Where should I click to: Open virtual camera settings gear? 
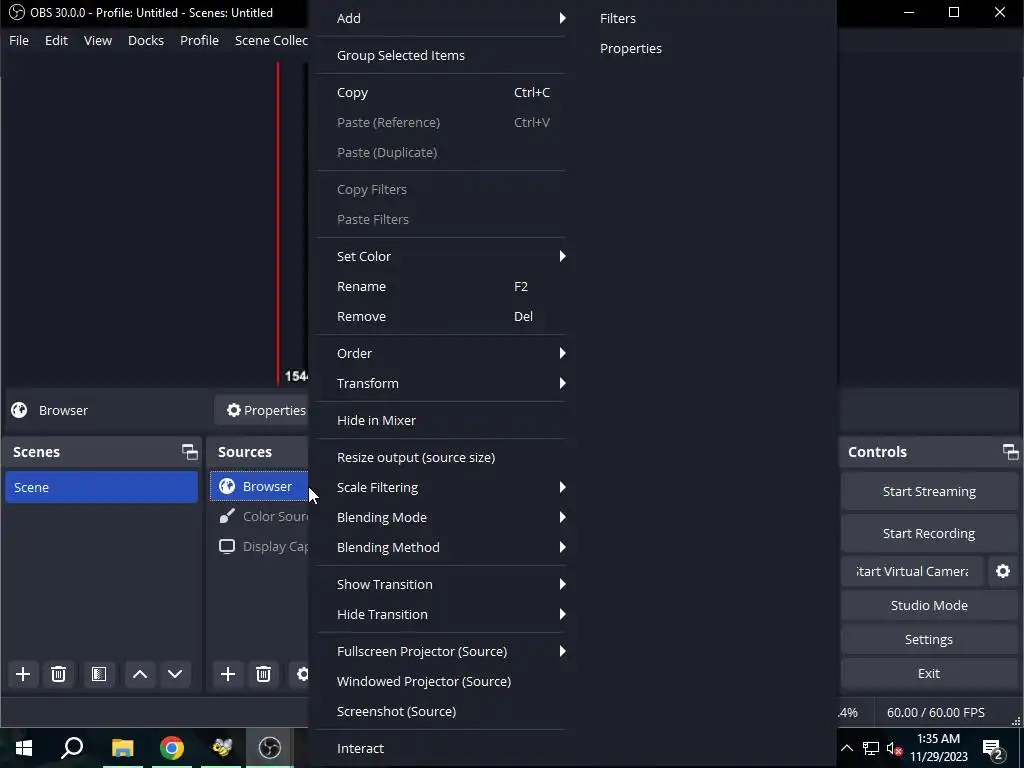[1003, 571]
